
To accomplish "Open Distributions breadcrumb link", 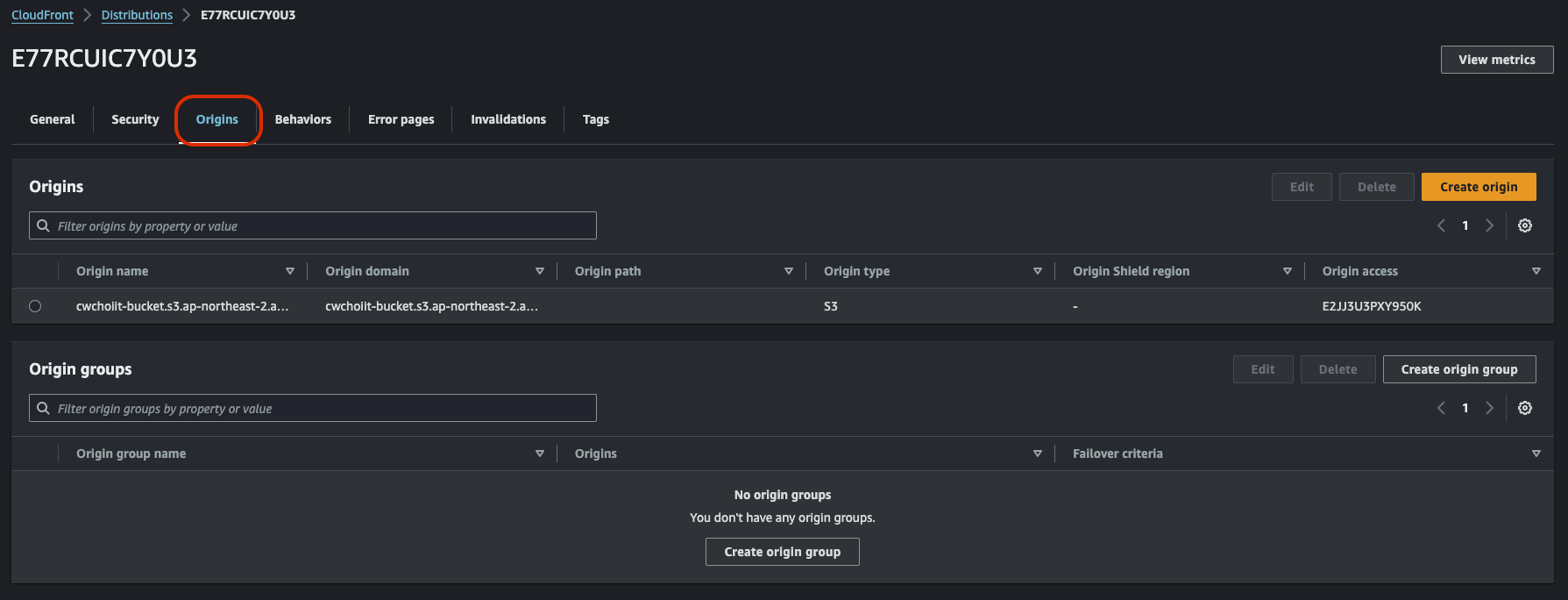I will point(137,15).
